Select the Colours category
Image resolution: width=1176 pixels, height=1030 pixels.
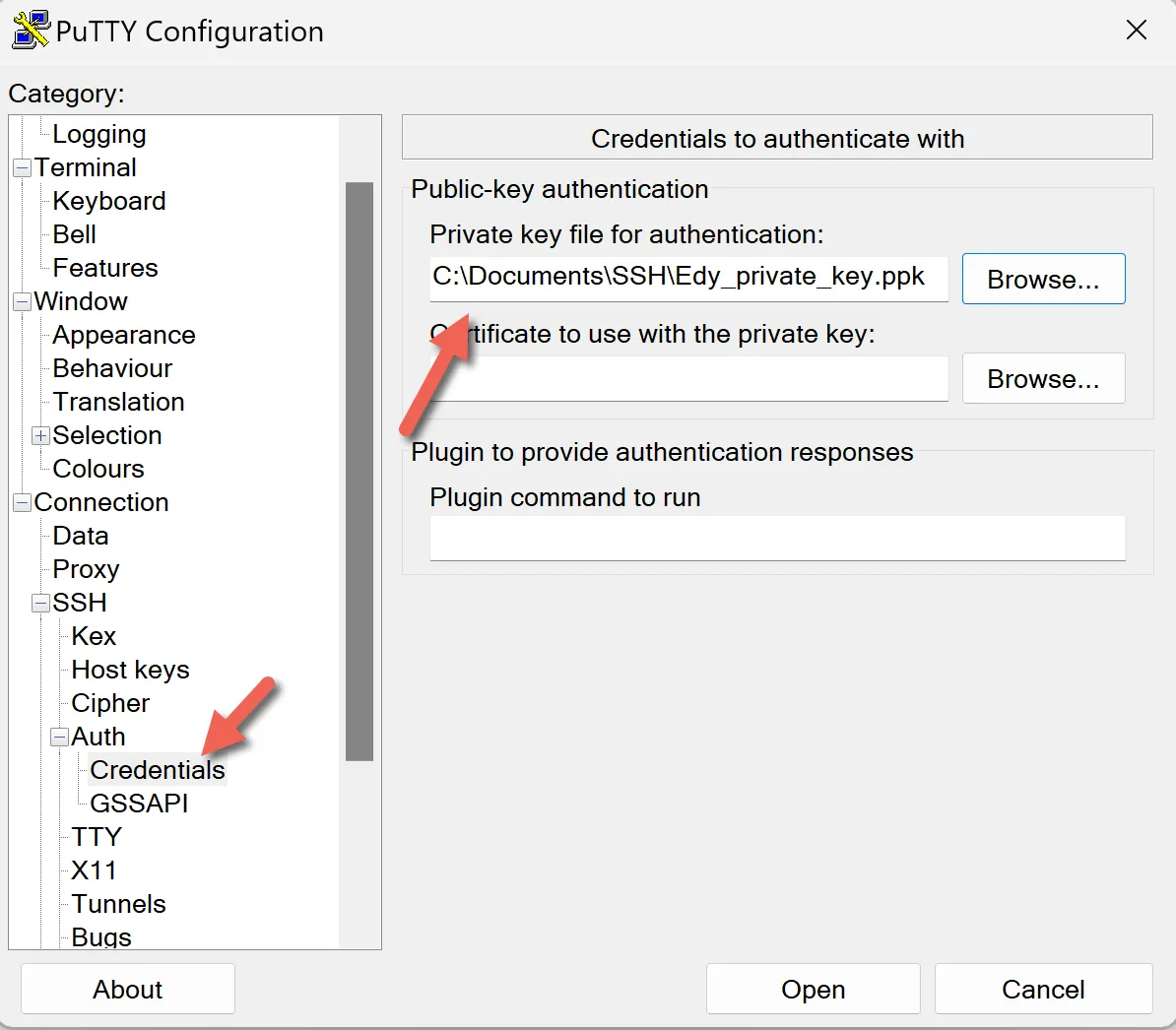pyautogui.click(x=98, y=469)
